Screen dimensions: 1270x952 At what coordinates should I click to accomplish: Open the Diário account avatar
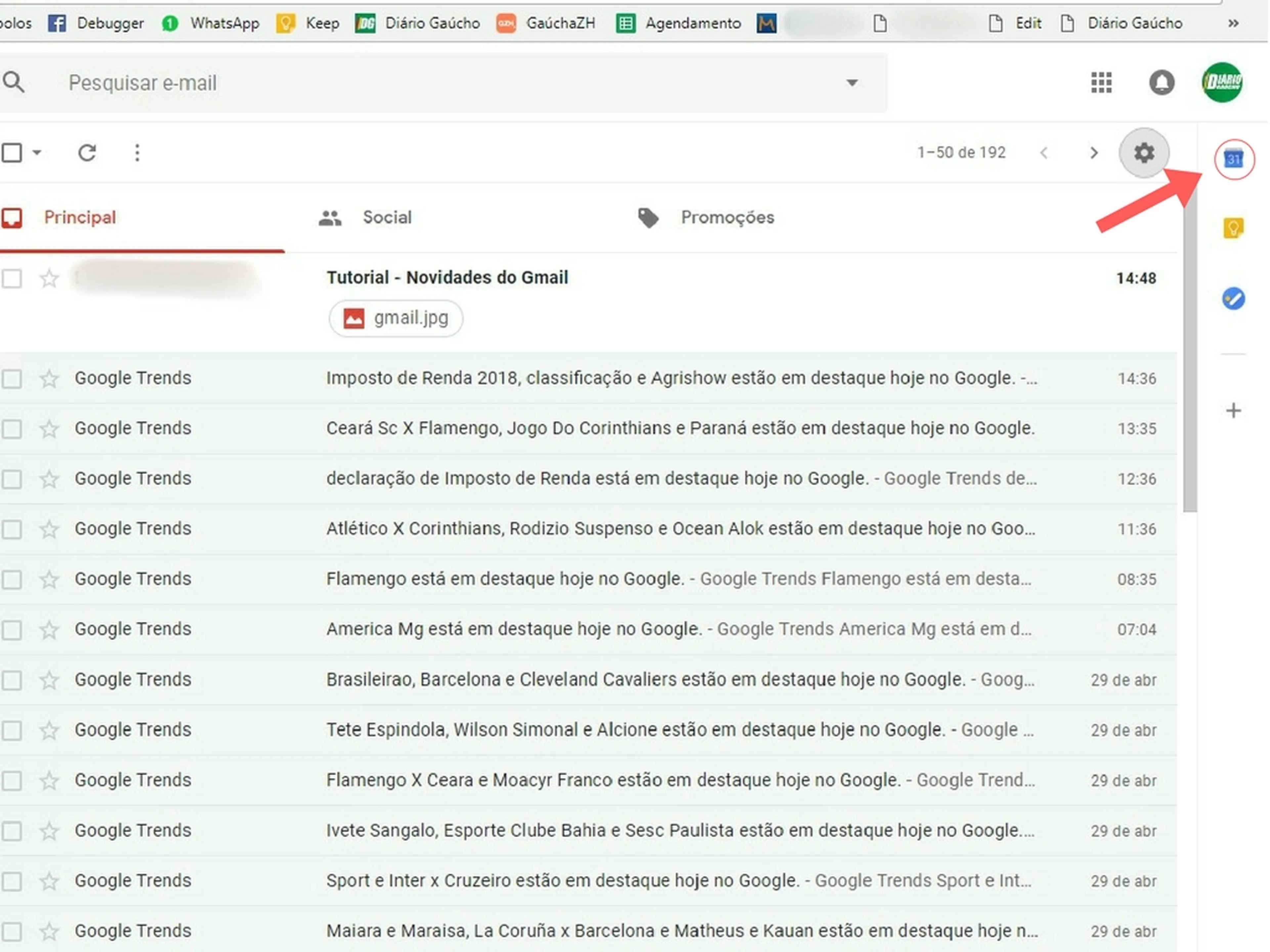click(x=1222, y=82)
